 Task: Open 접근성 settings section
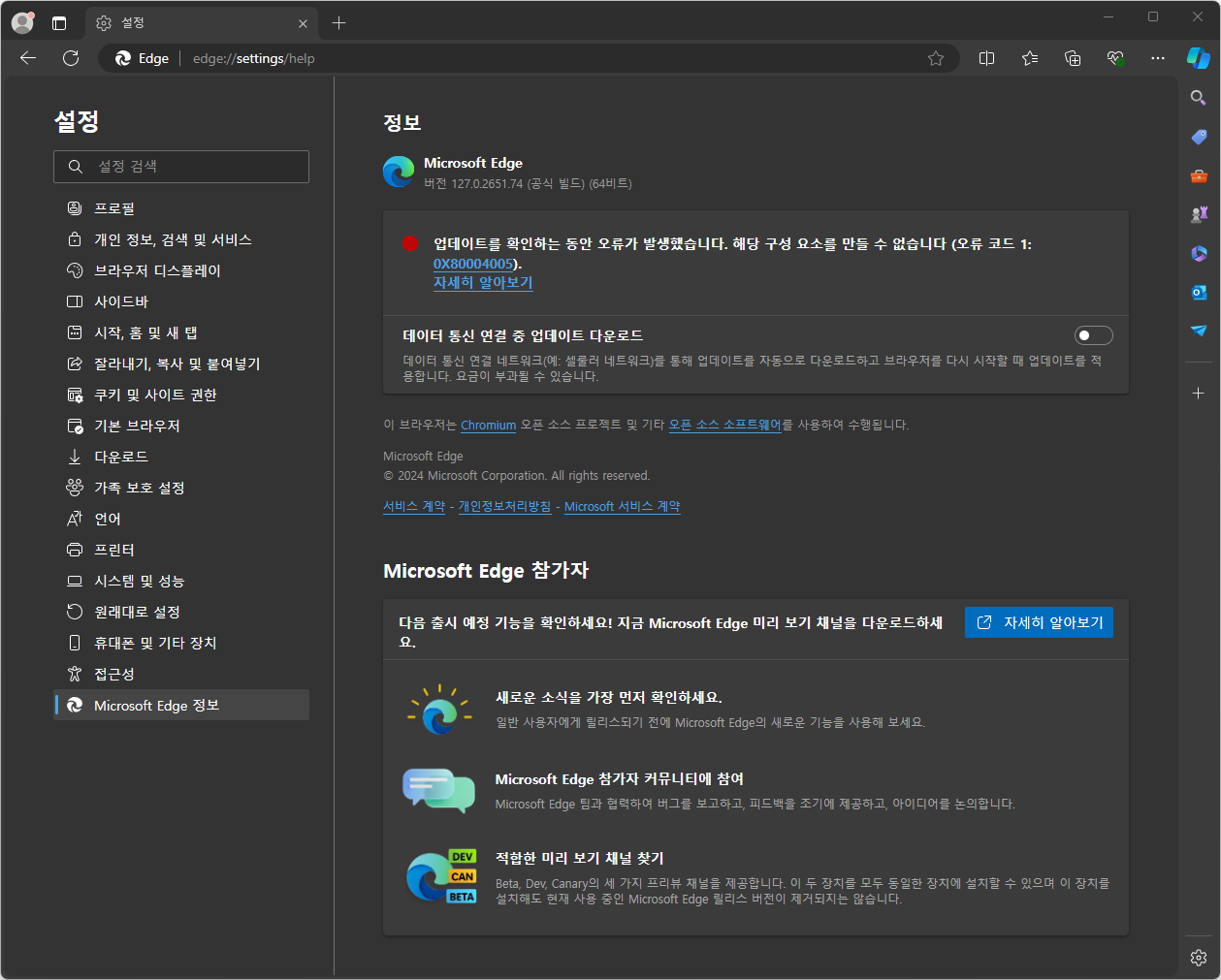click(182, 674)
